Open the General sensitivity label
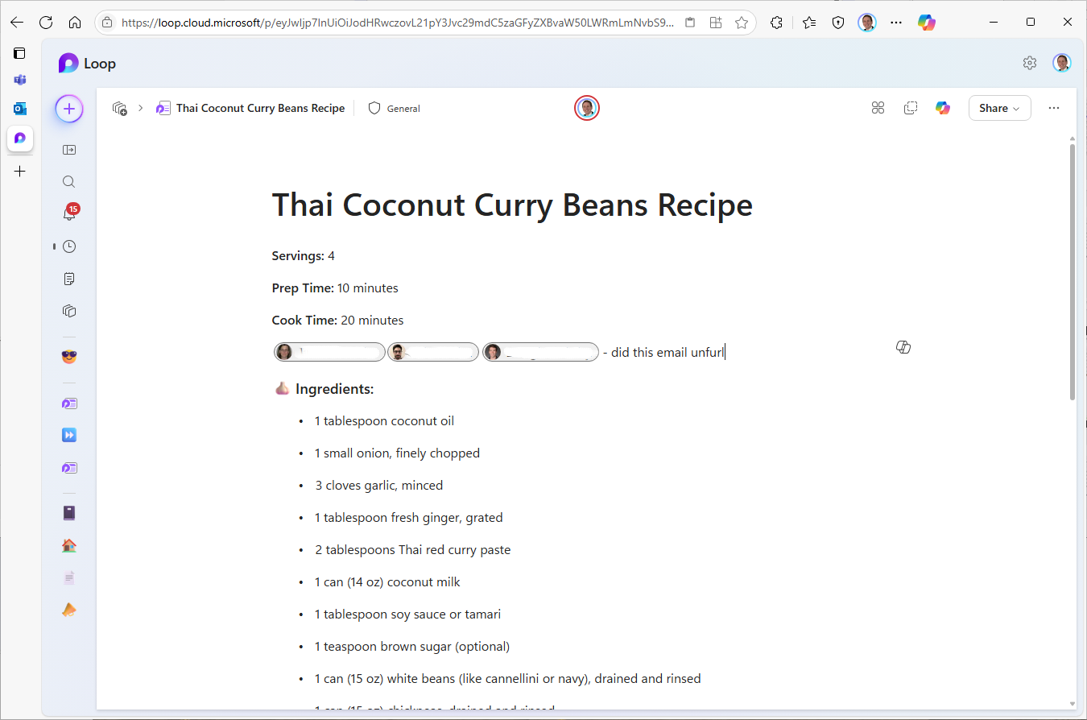1087x720 pixels. (394, 108)
